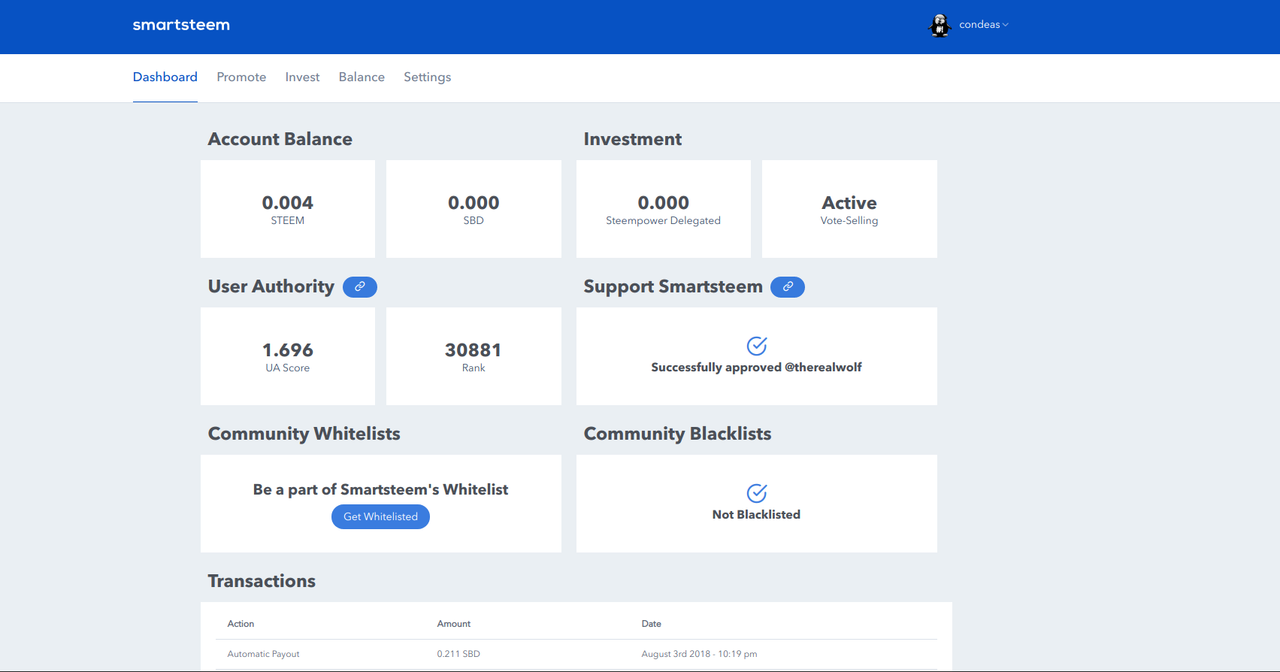Click the Amount column header
This screenshot has width=1280, height=672.
pyautogui.click(x=454, y=624)
